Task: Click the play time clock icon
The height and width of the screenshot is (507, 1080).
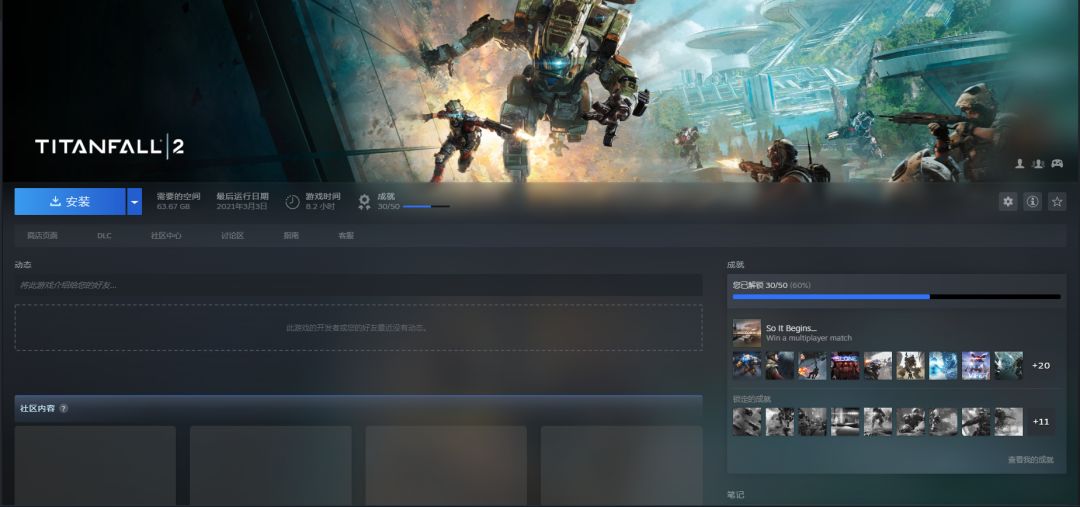Action: [293, 201]
